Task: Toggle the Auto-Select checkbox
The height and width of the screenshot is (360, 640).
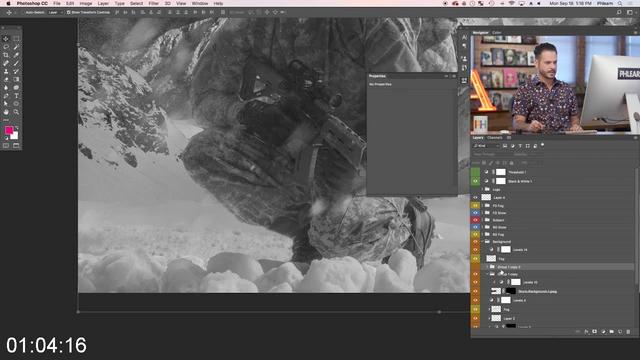Action: [x=22, y=12]
